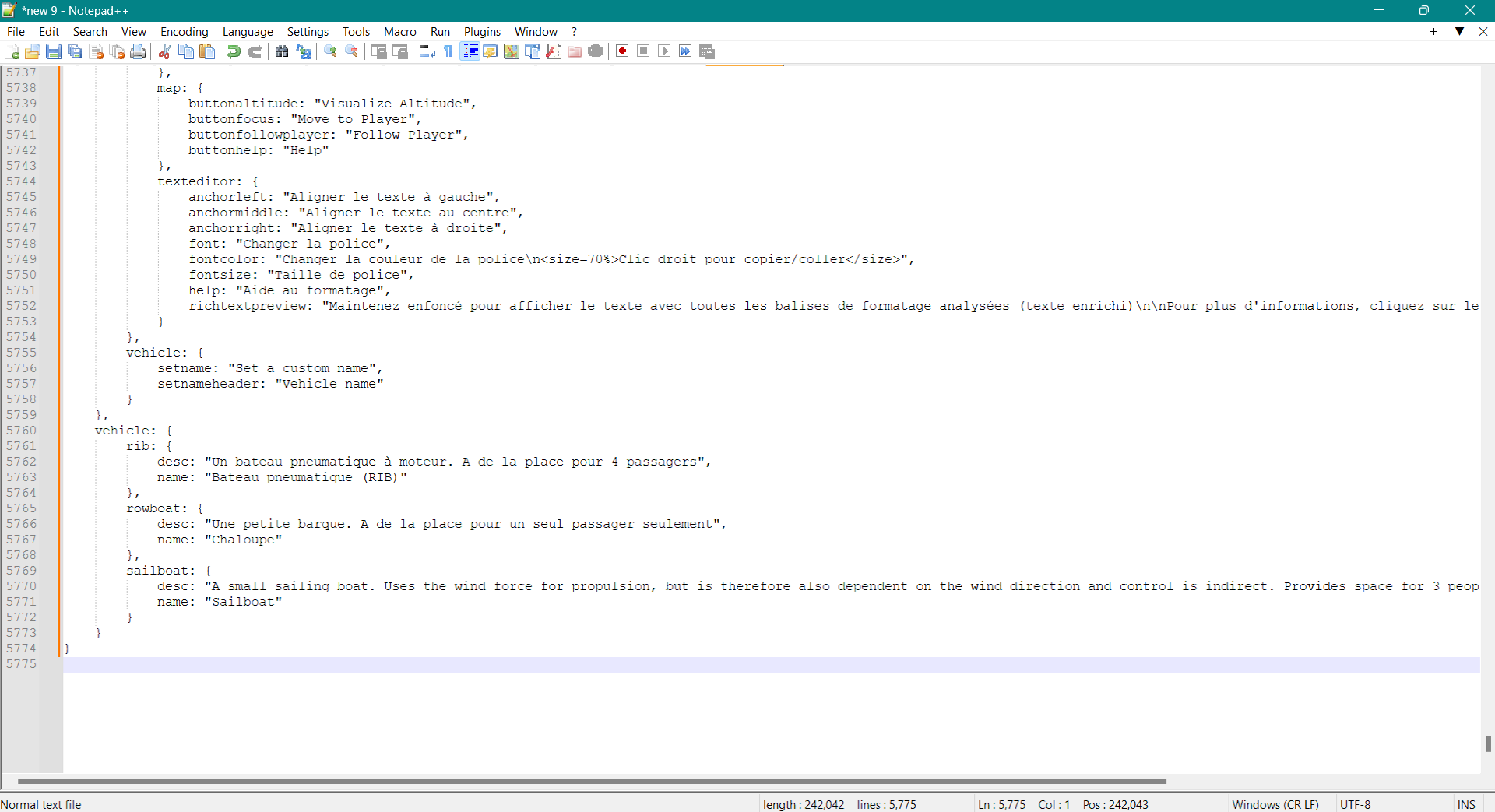Screen dimensions: 1495x812
Task: Open the encoding selector showing UTF-8
Action: coord(1355,804)
